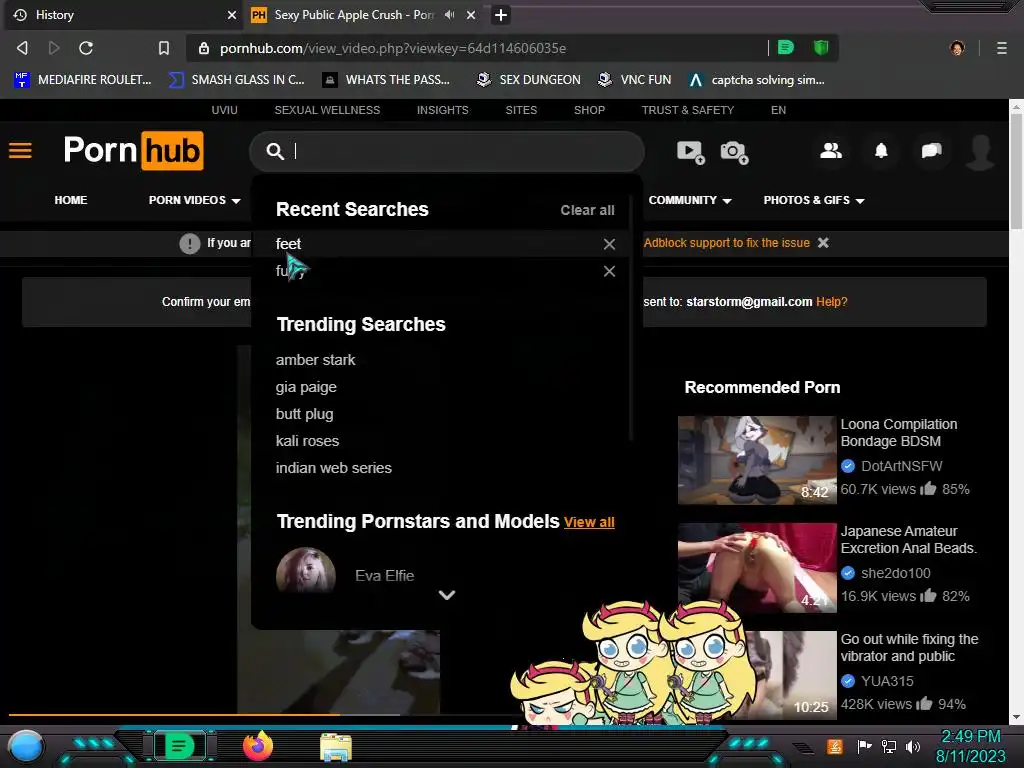Viewport: 1024px width, 768px height.
Task: Open the DotArtNSFW channel link
Action: tap(901, 466)
